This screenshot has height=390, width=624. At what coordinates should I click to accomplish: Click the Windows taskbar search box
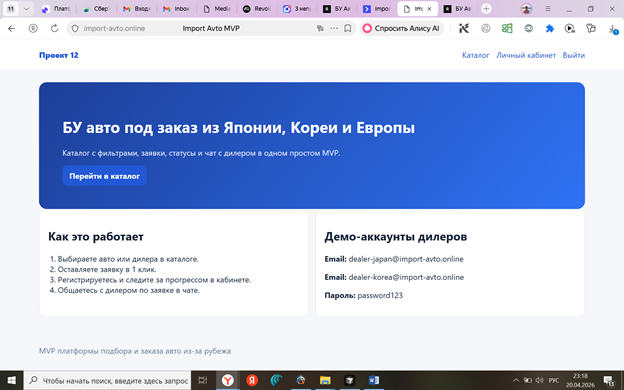click(x=107, y=380)
